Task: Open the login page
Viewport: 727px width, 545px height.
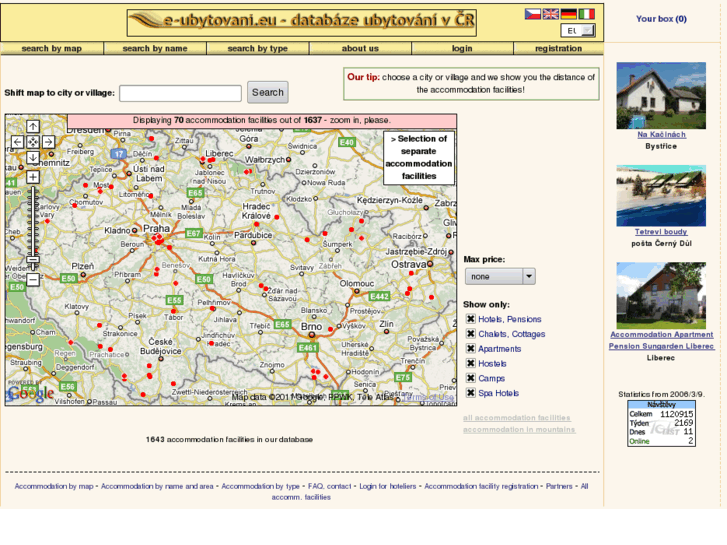Action: [462, 48]
